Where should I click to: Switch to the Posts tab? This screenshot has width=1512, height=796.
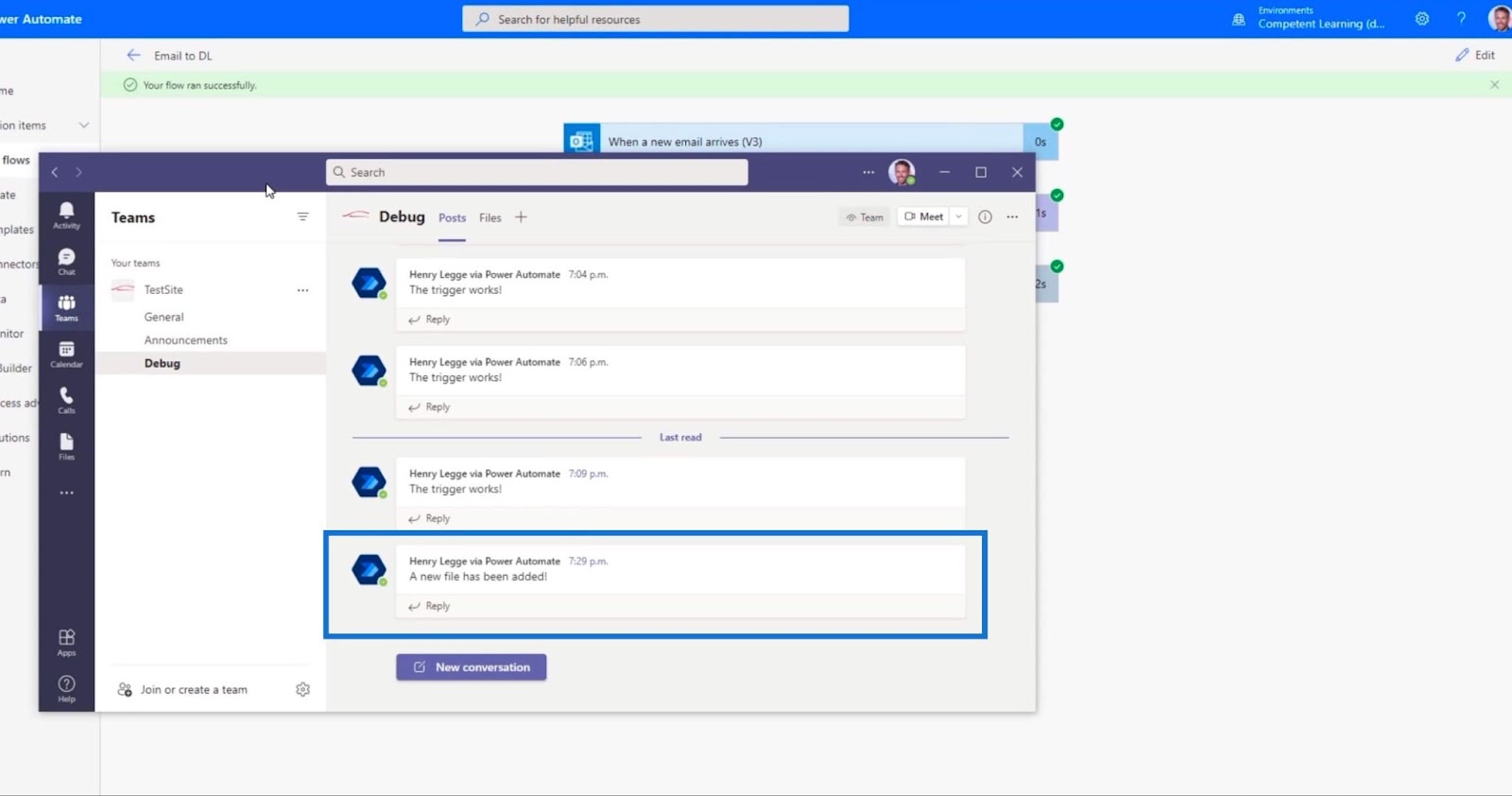click(x=452, y=217)
